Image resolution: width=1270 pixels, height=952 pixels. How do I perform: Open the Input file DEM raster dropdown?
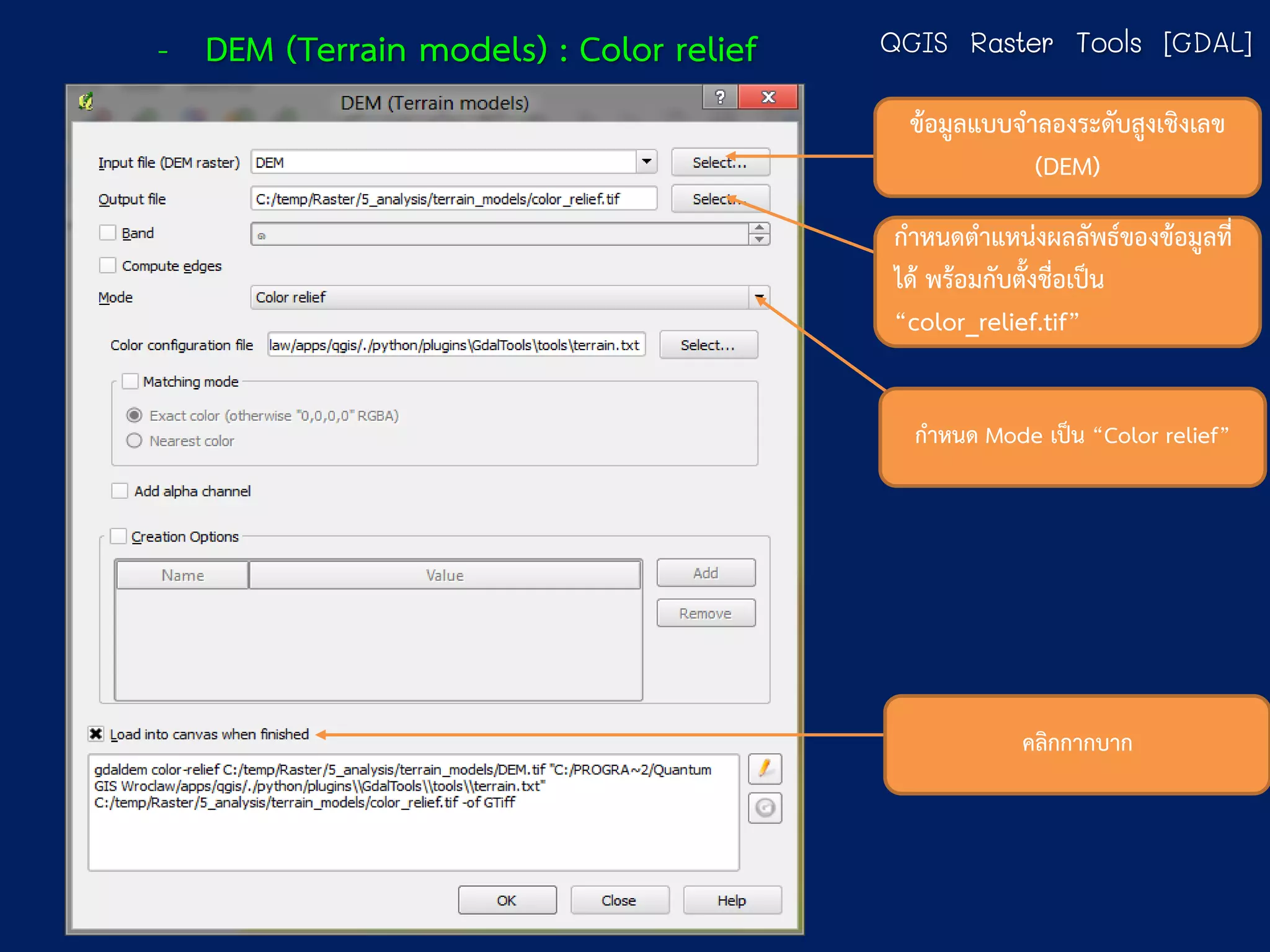click(x=647, y=162)
